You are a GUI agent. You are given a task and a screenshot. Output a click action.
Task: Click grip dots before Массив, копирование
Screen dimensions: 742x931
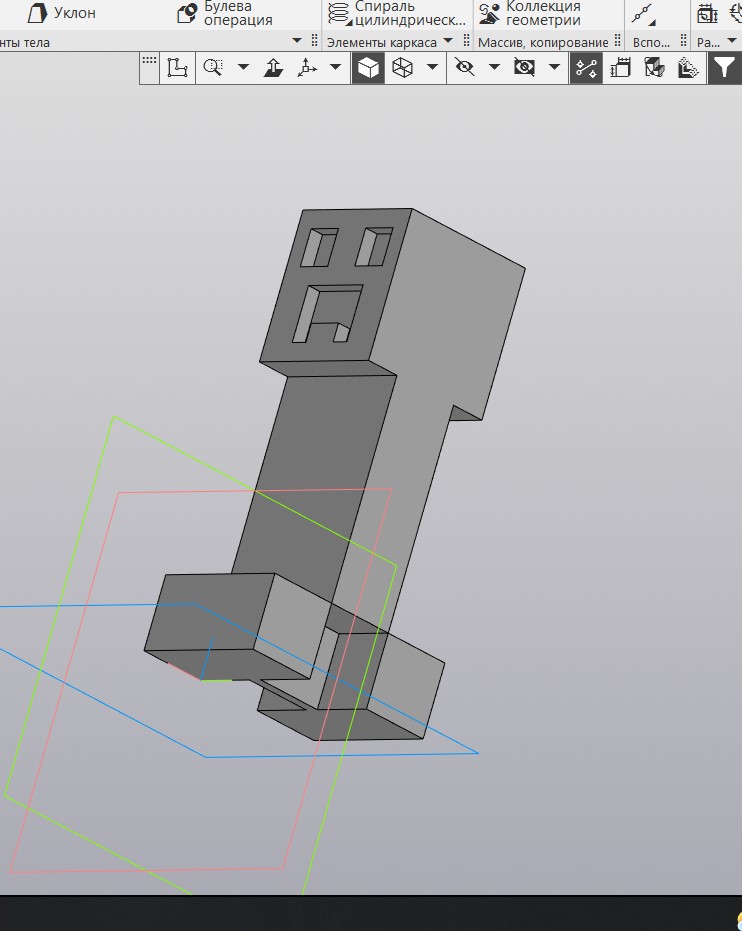pyautogui.click(x=467, y=41)
